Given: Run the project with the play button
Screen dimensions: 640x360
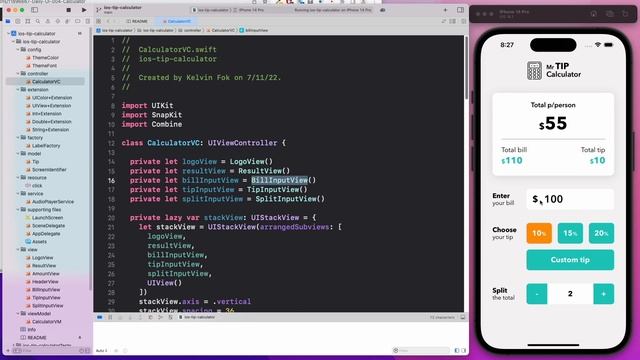Looking at the screenshot, I should [84, 10].
